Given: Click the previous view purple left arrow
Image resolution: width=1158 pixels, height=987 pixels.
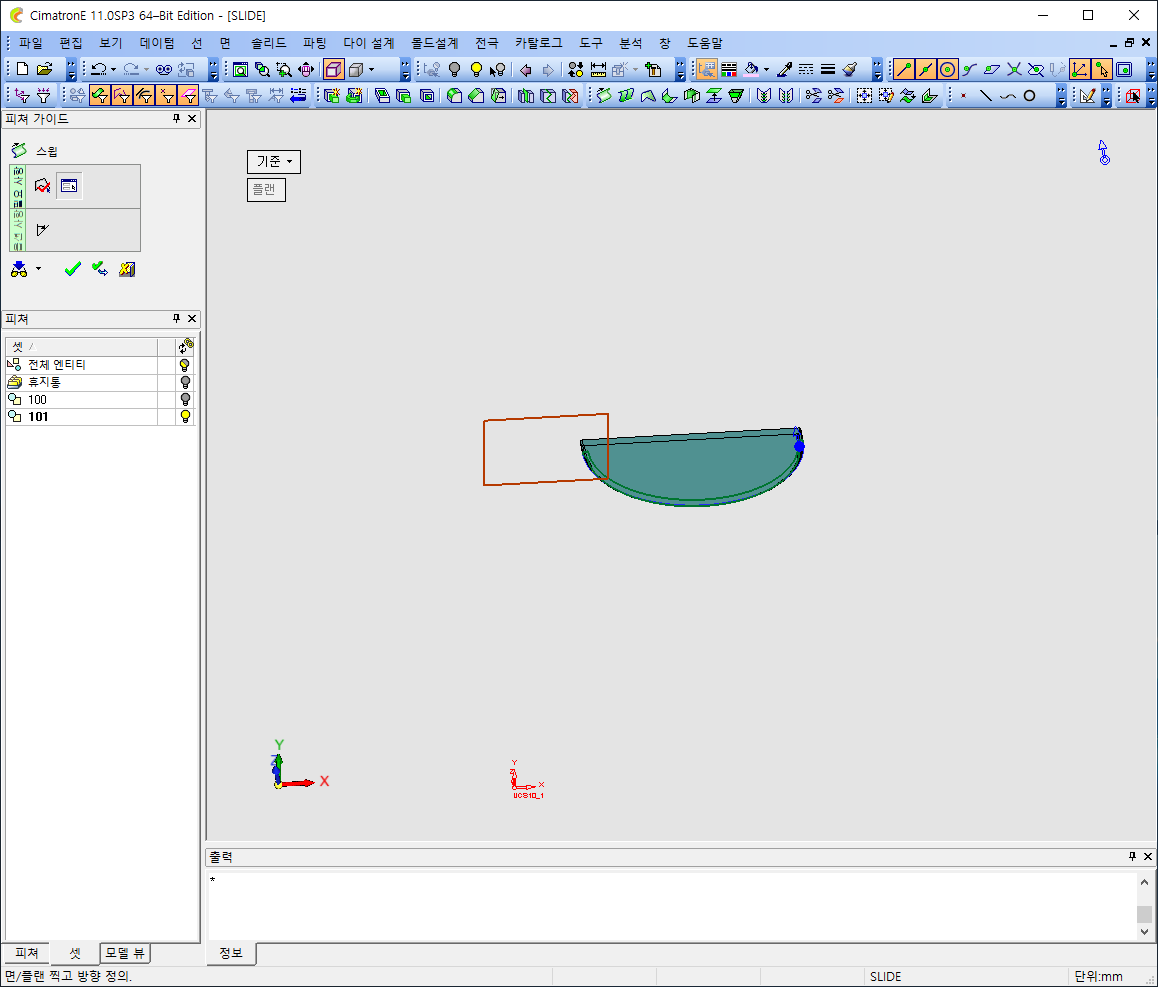Looking at the screenshot, I should point(525,69).
